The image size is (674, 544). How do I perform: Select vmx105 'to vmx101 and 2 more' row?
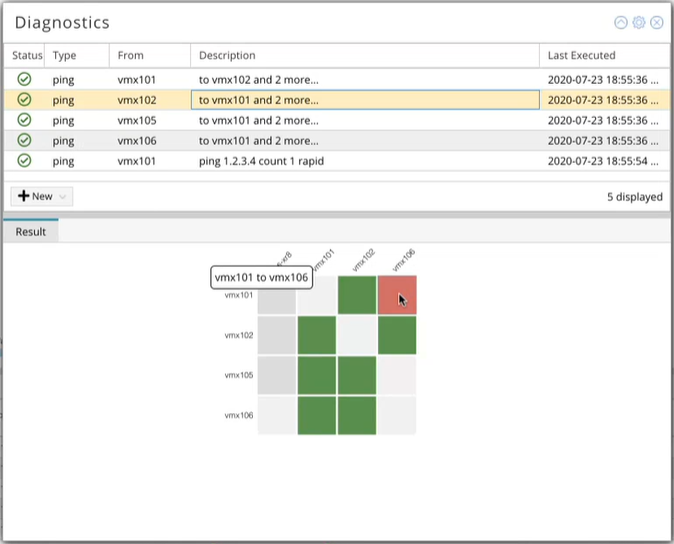260,120
